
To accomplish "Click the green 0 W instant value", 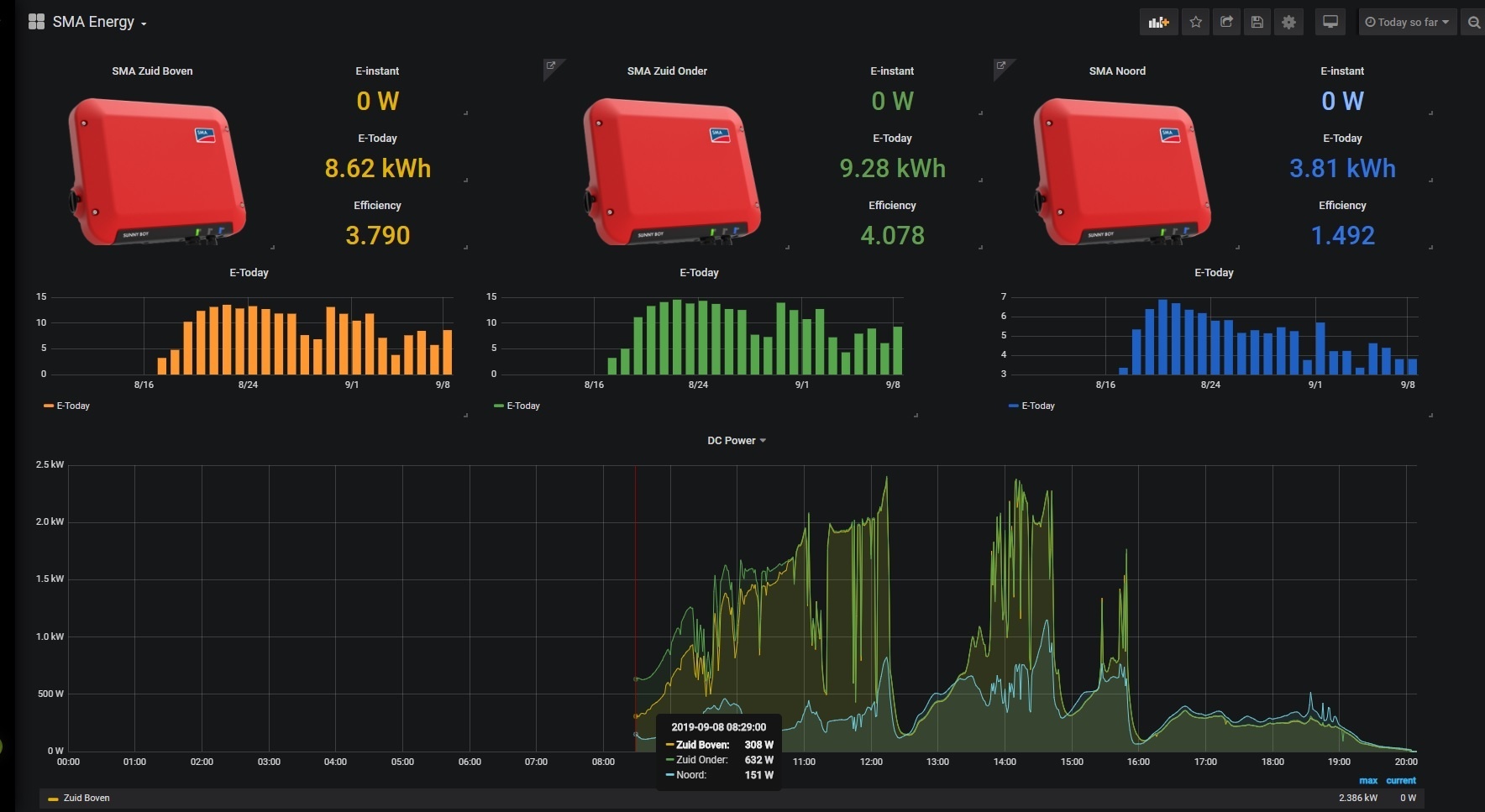I will (x=893, y=102).
